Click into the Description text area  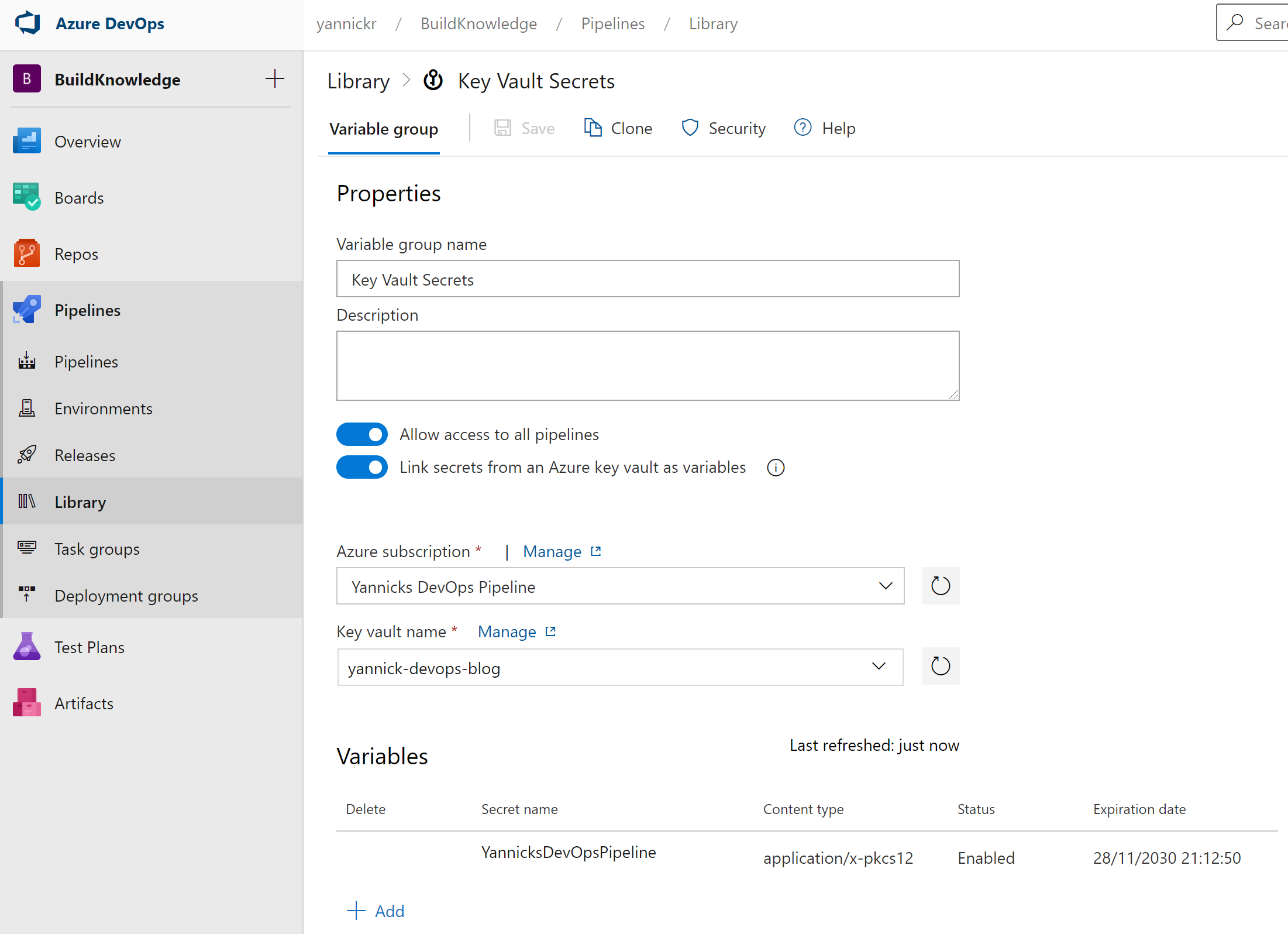pos(648,365)
